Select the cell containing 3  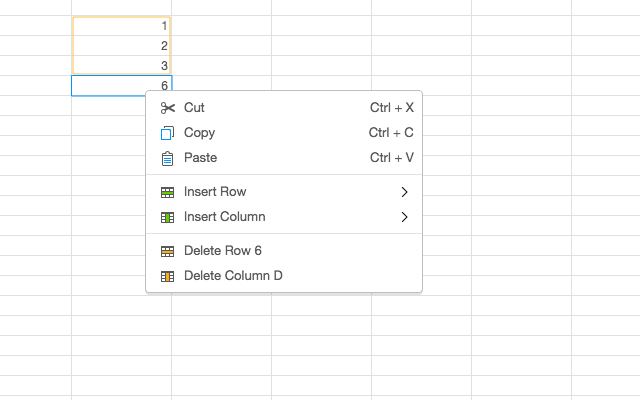coord(121,66)
